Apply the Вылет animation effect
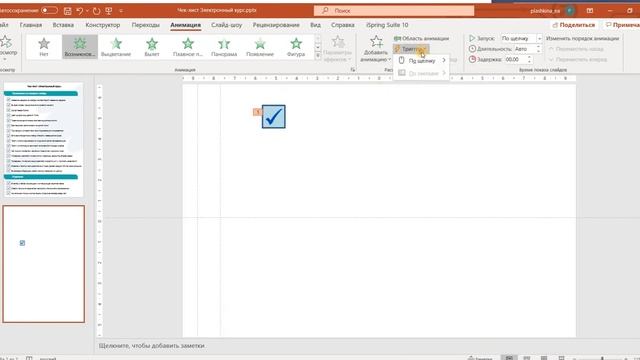640x360 pixels. 152,47
